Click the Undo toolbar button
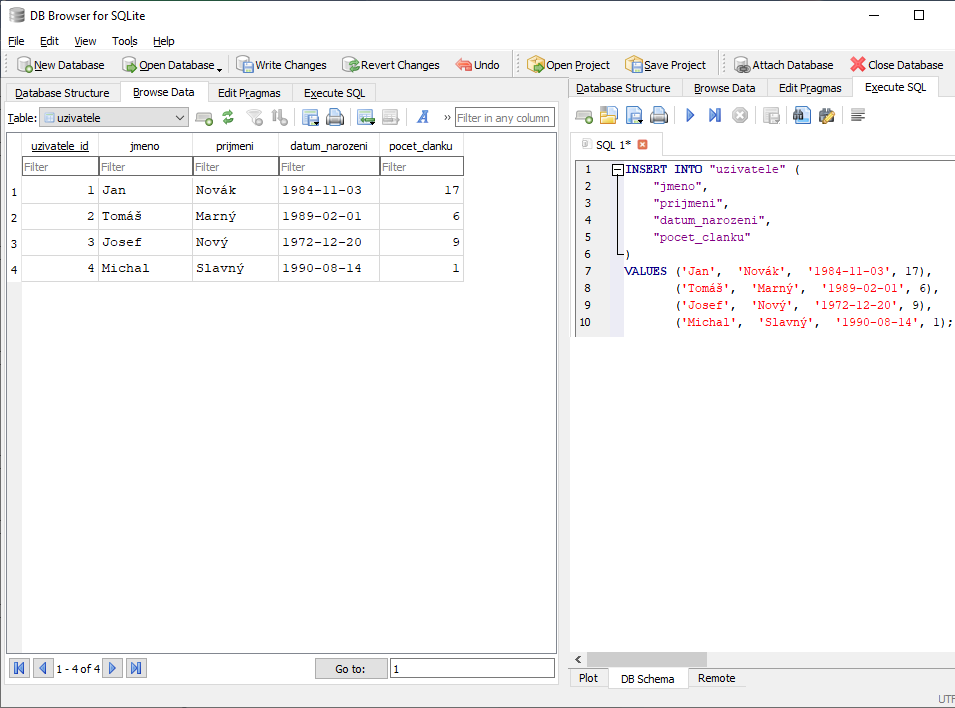The height and width of the screenshot is (708, 955). 478,65
